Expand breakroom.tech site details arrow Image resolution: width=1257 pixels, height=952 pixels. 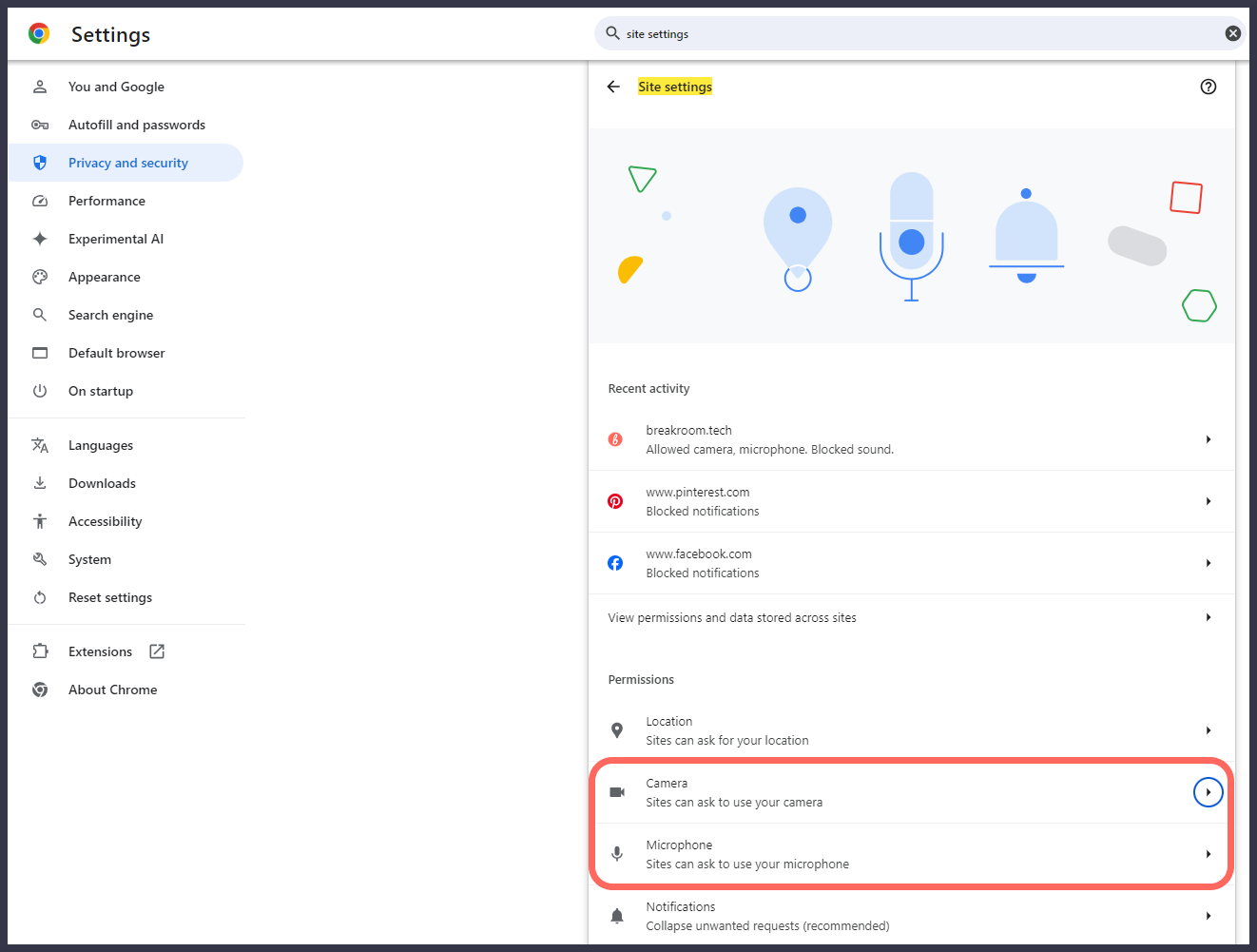(1208, 439)
